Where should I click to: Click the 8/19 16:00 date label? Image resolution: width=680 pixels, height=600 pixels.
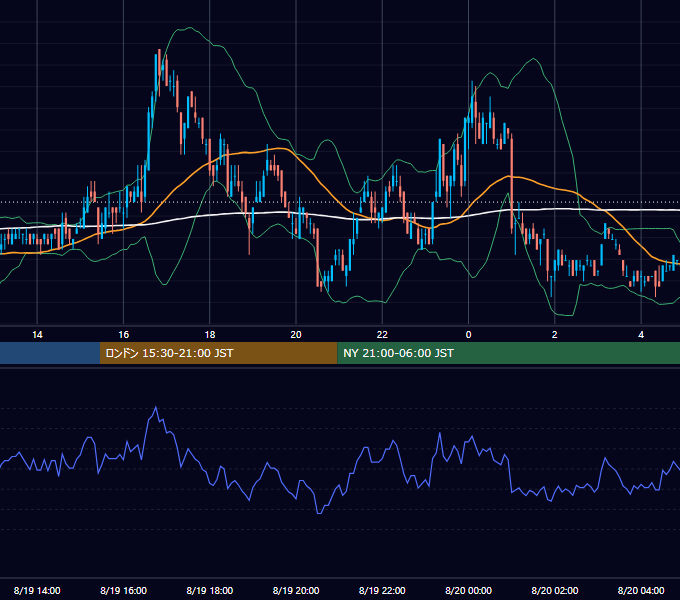(x=124, y=590)
